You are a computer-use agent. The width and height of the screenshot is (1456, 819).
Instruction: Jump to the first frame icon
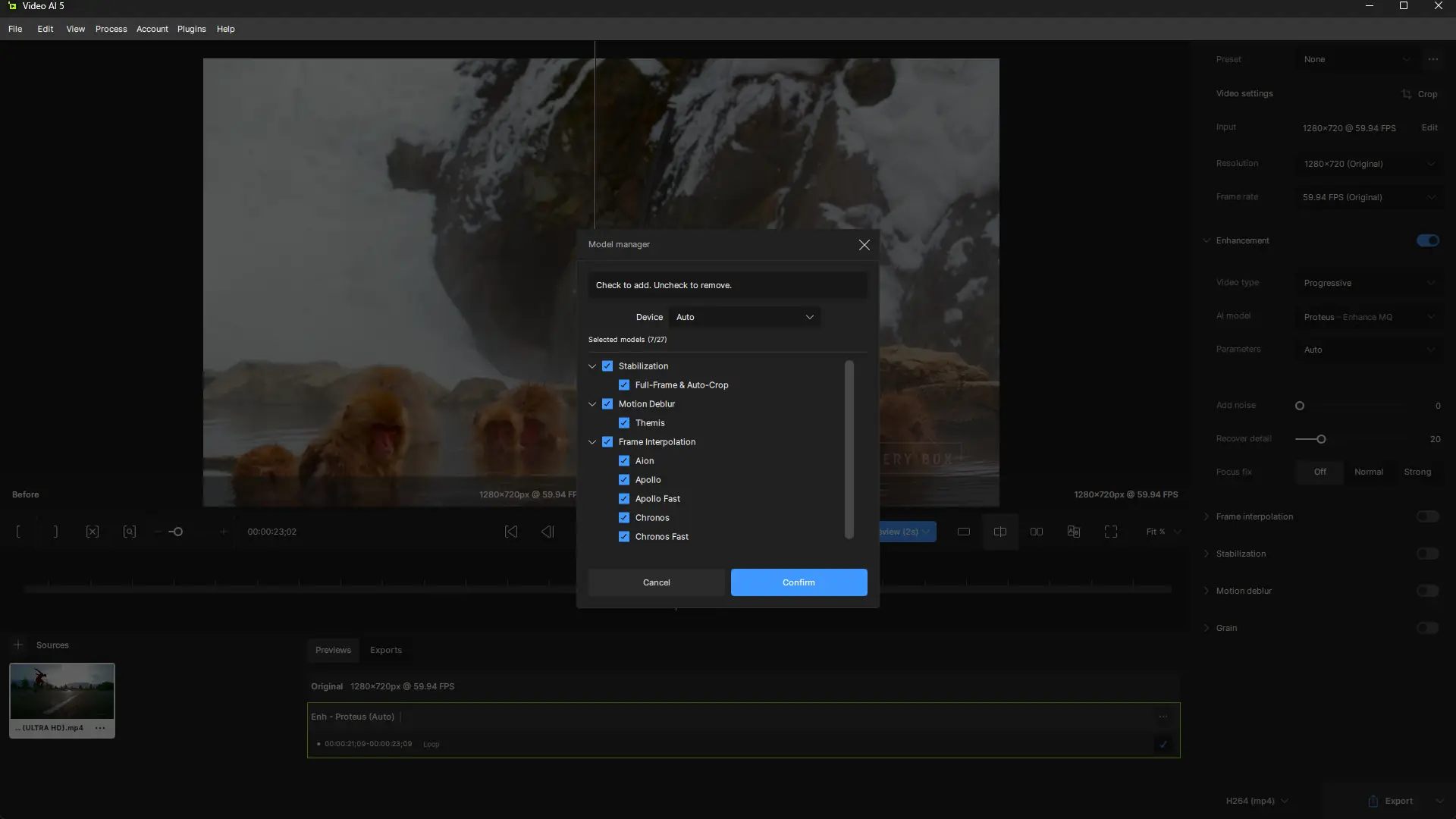(x=511, y=532)
